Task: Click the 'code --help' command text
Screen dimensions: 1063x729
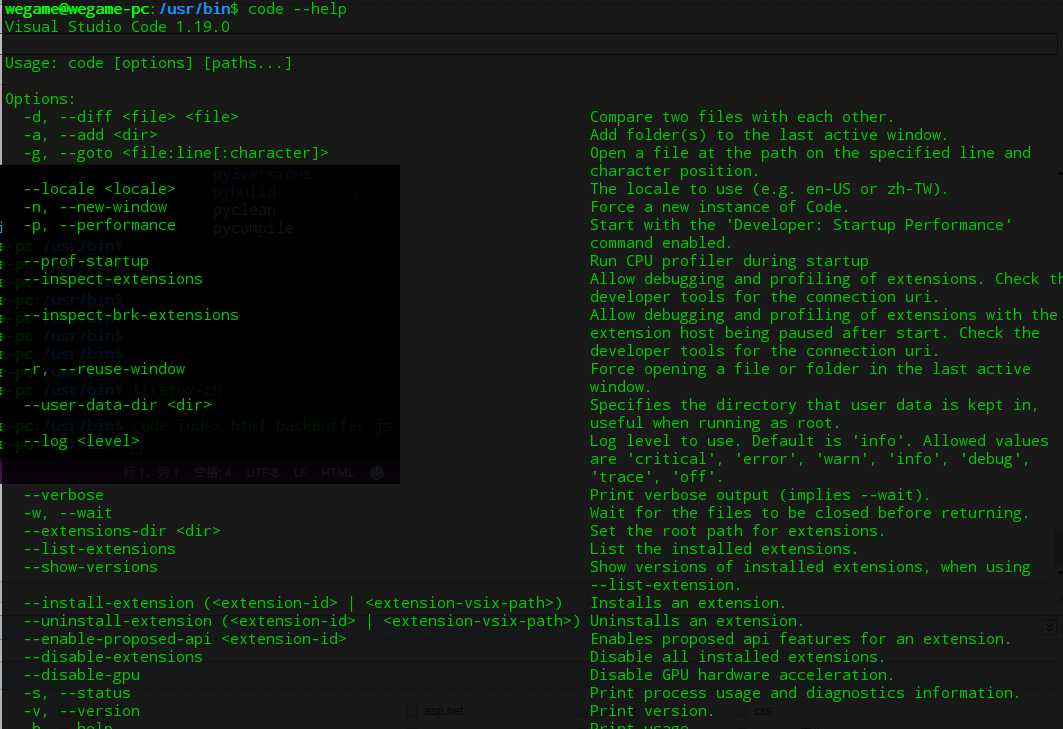Action: (x=297, y=9)
